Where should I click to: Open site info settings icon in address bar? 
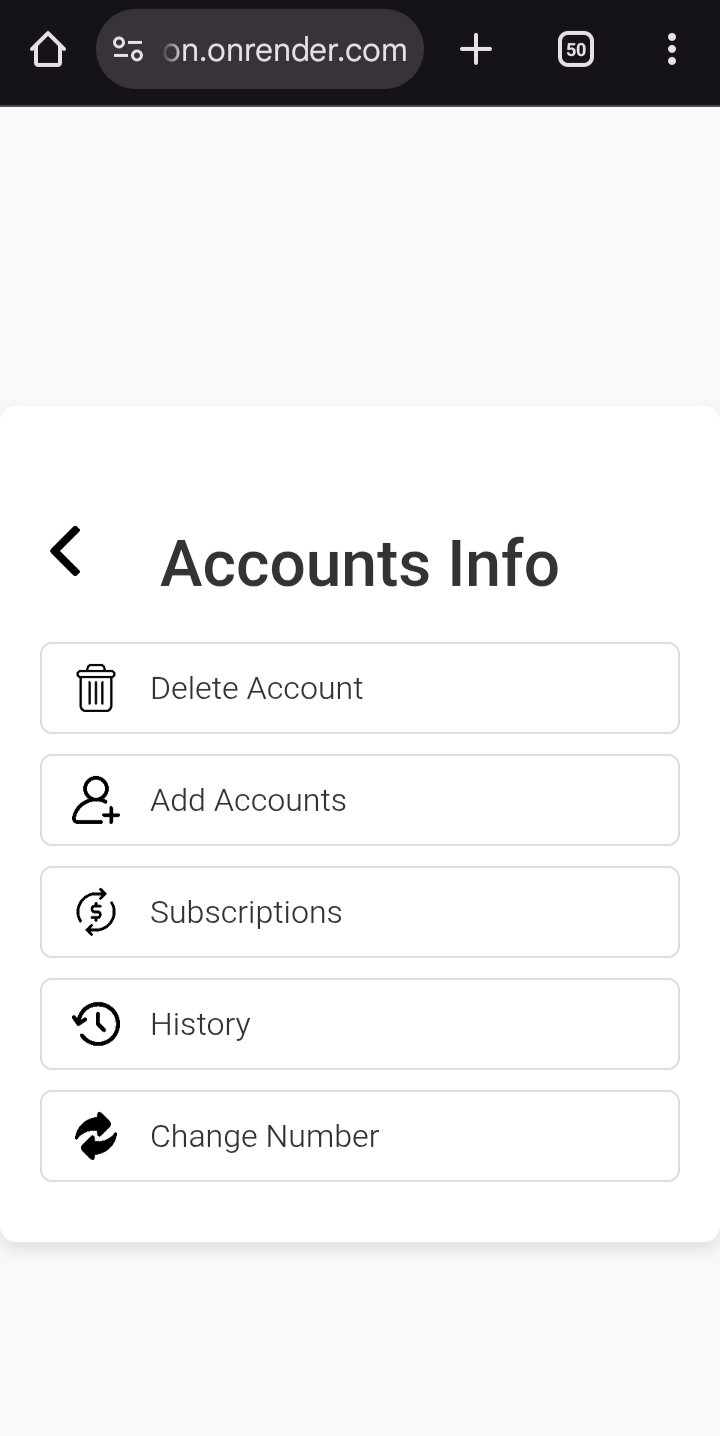128,49
